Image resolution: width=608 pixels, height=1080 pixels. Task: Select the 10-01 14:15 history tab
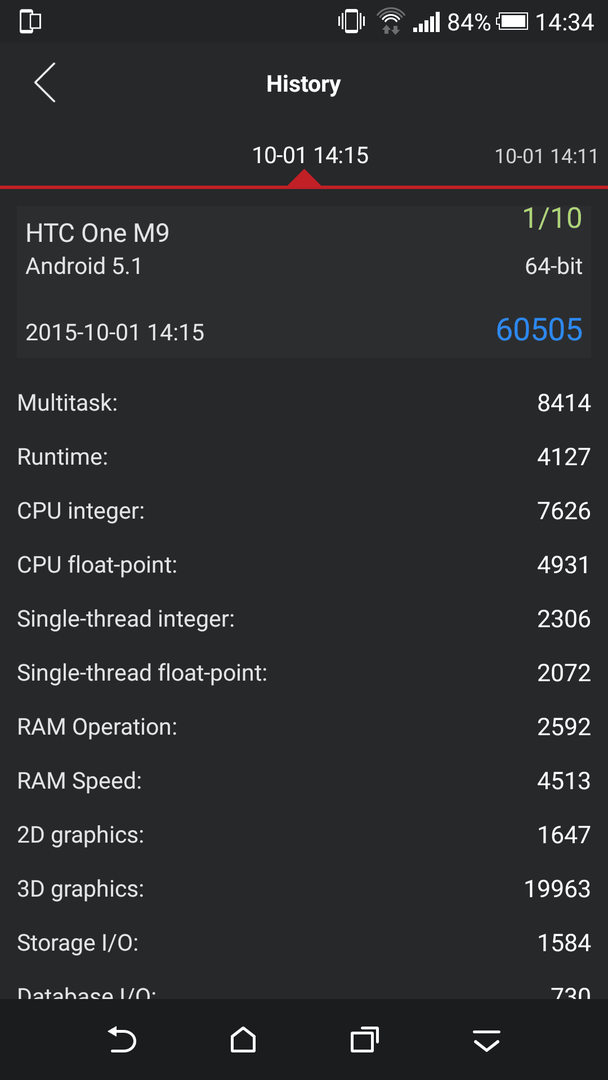point(310,155)
